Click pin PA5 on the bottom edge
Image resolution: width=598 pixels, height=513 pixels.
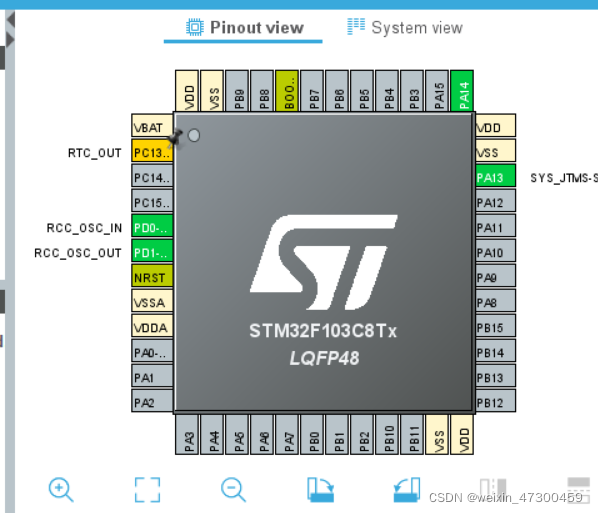tap(237, 434)
